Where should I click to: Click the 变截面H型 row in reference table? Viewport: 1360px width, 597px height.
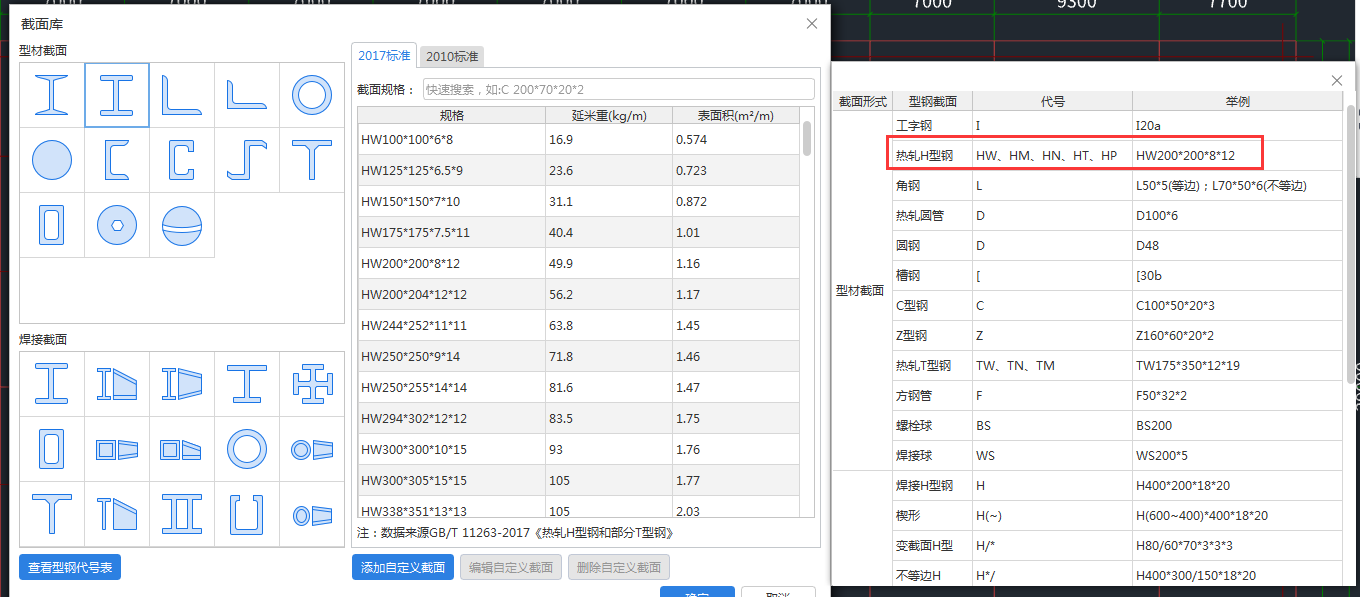pyautogui.click(x=1117, y=545)
